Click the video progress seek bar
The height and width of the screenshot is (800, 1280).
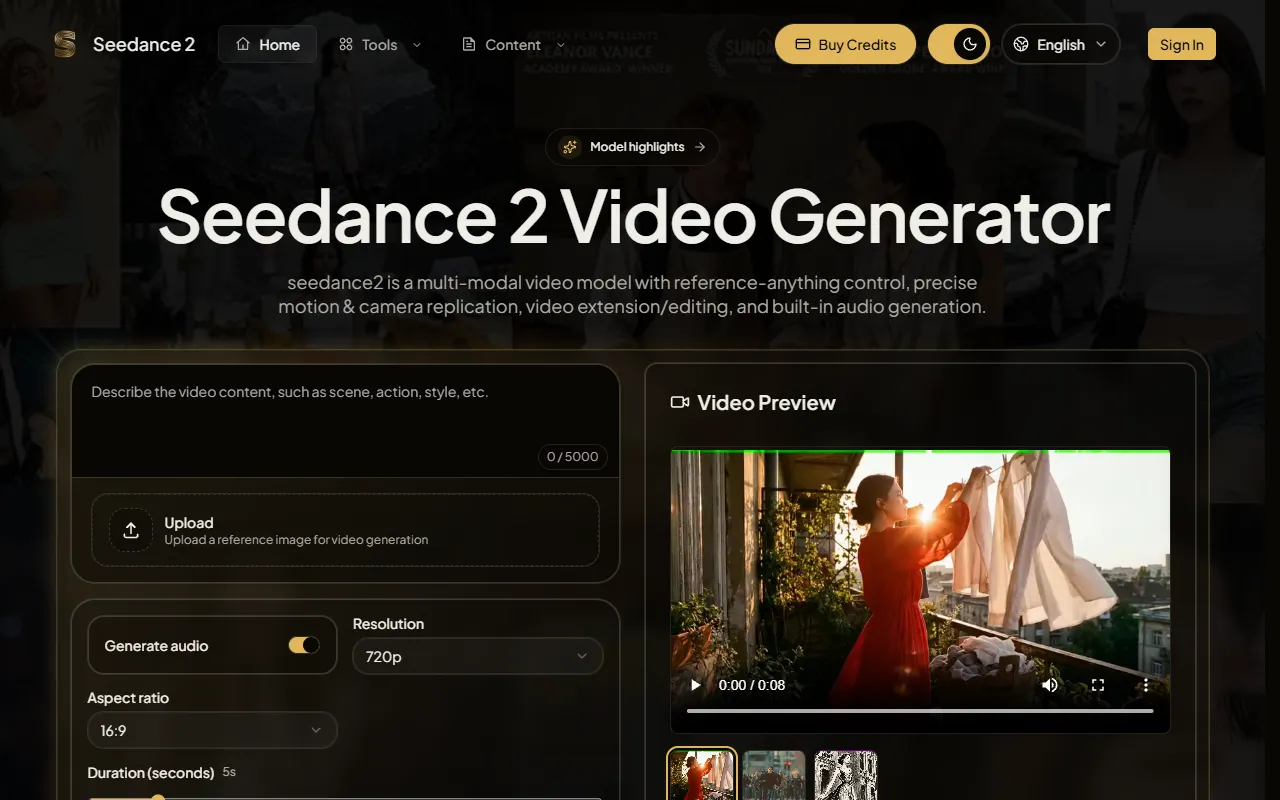[919, 711]
